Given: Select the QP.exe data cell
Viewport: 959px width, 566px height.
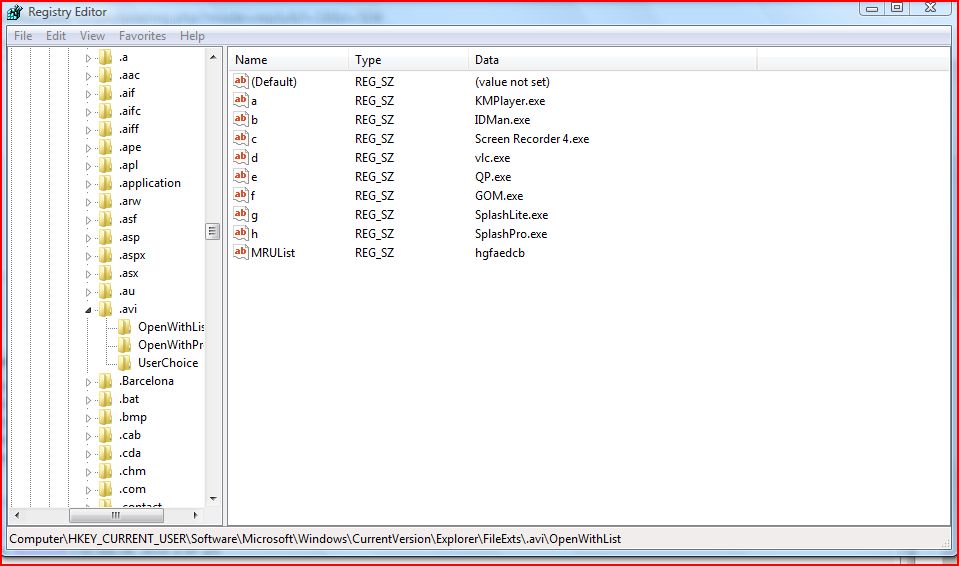Looking at the screenshot, I should [x=493, y=177].
